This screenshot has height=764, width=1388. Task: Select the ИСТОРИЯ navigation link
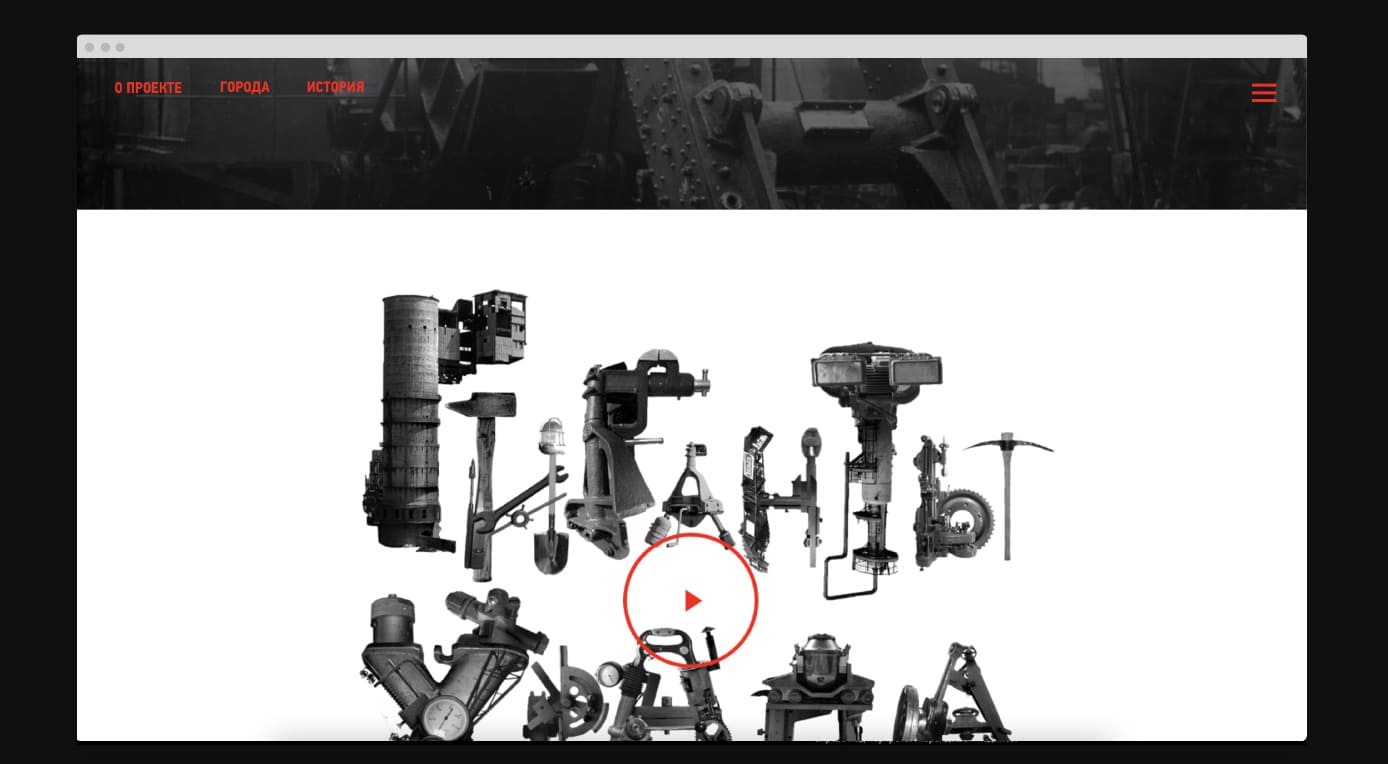[x=335, y=87]
